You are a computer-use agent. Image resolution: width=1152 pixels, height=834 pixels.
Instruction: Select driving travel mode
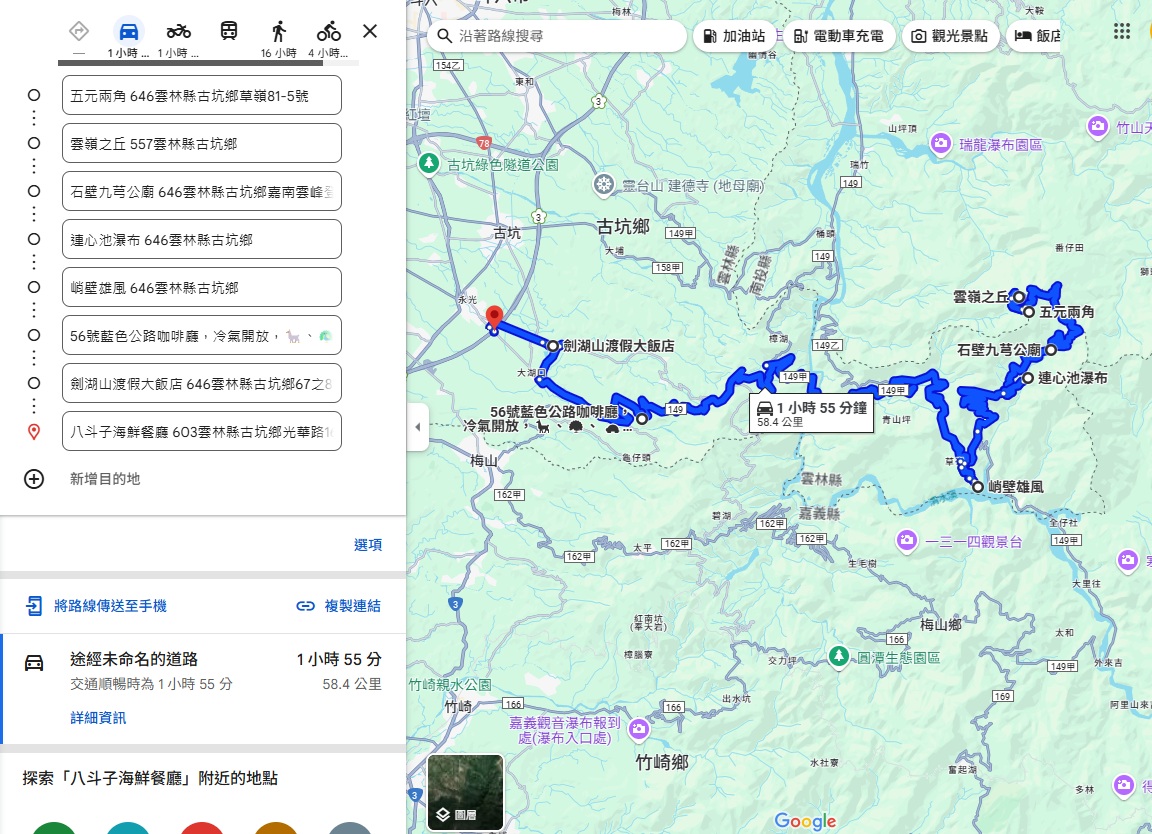pos(129,31)
